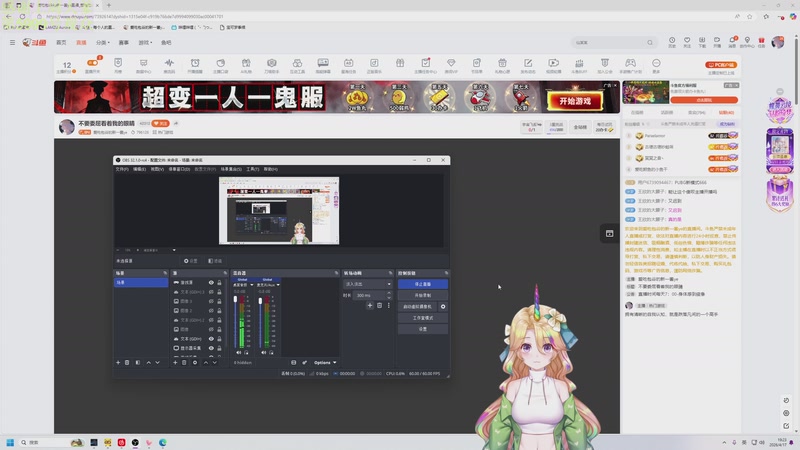Screen dimensions: 800x450
Task: Open the 编辑(E) menu in OBS
Action: pos(139,169)
